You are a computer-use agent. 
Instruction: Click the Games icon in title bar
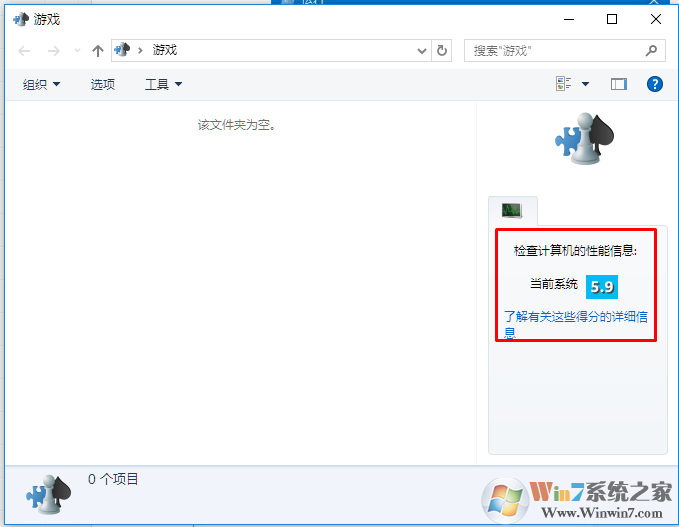[21, 19]
